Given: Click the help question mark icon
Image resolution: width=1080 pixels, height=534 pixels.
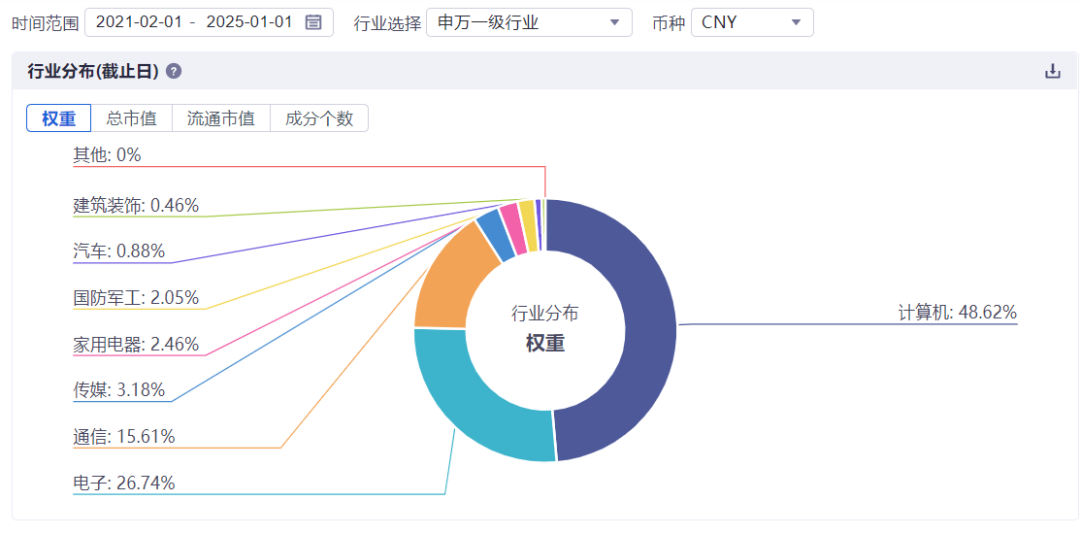Looking at the screenshot, I should [x=174, y=71].
